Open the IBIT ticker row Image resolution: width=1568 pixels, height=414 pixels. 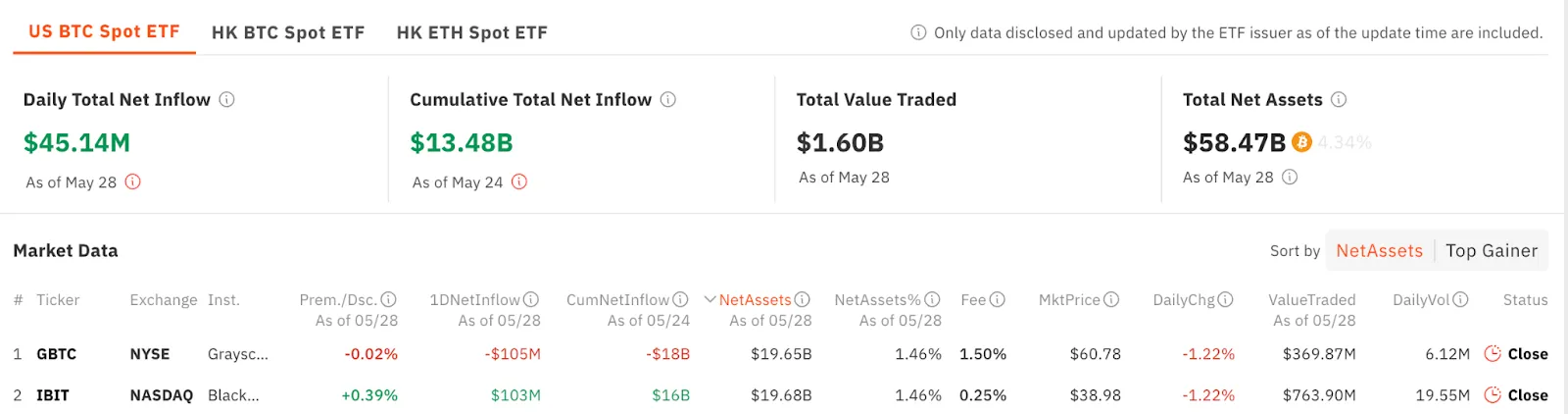(x=53, y=395)
